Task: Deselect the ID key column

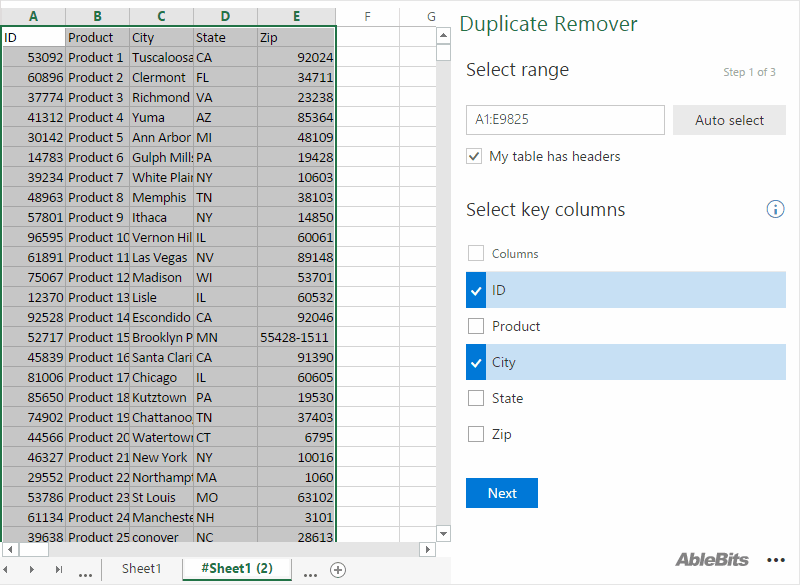Action: (x=475, y=289)
